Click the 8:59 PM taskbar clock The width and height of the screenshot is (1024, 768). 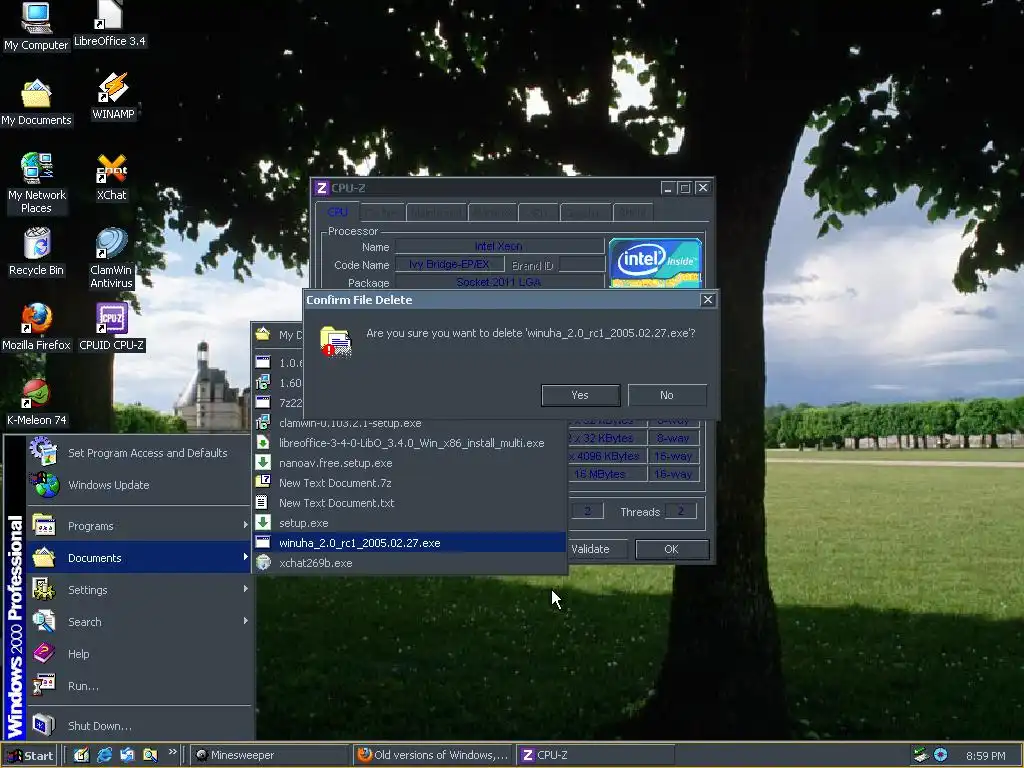click(x=985, y=756)
